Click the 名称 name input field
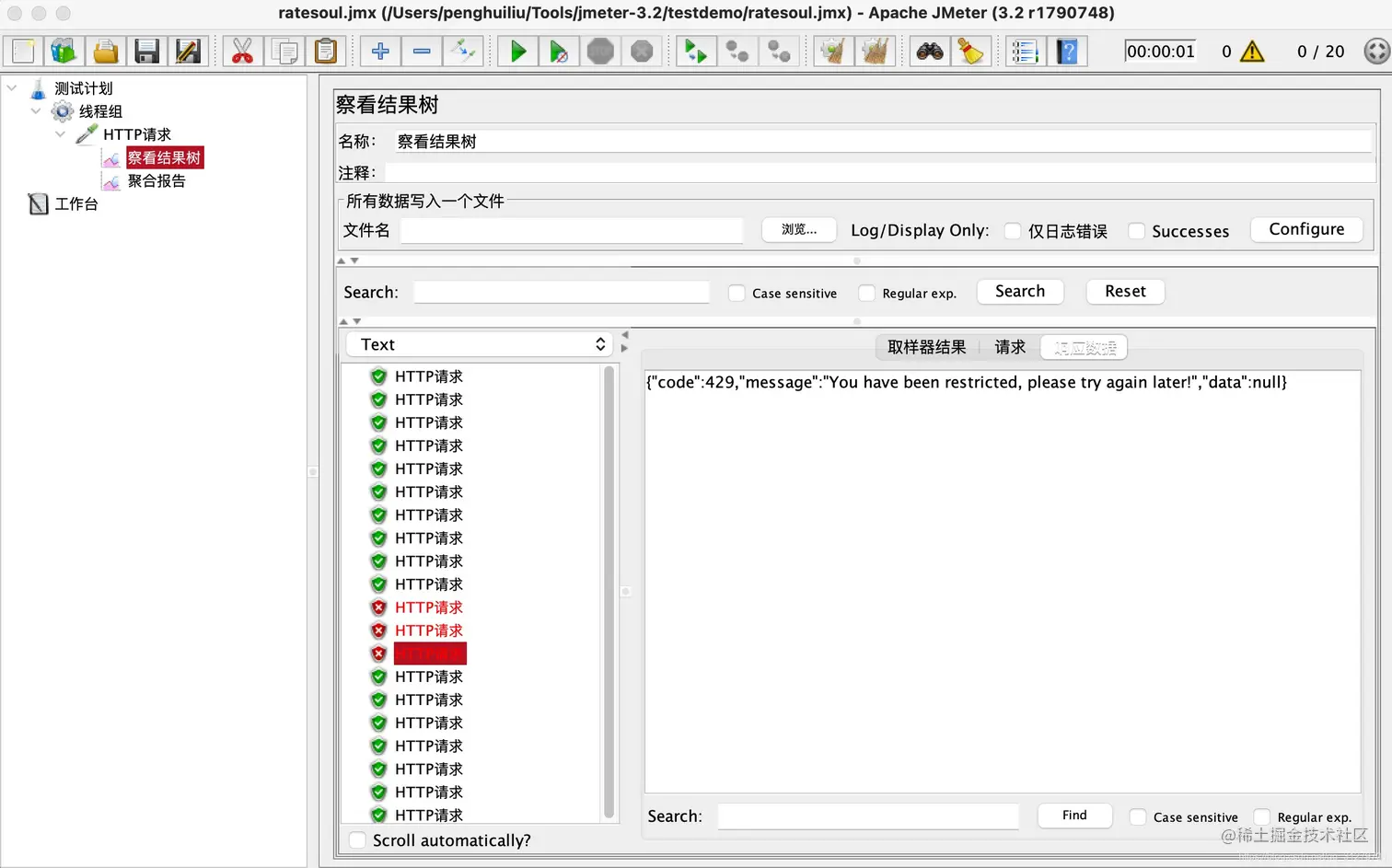This screenshot has height=868, width=1392. point(883,142)
